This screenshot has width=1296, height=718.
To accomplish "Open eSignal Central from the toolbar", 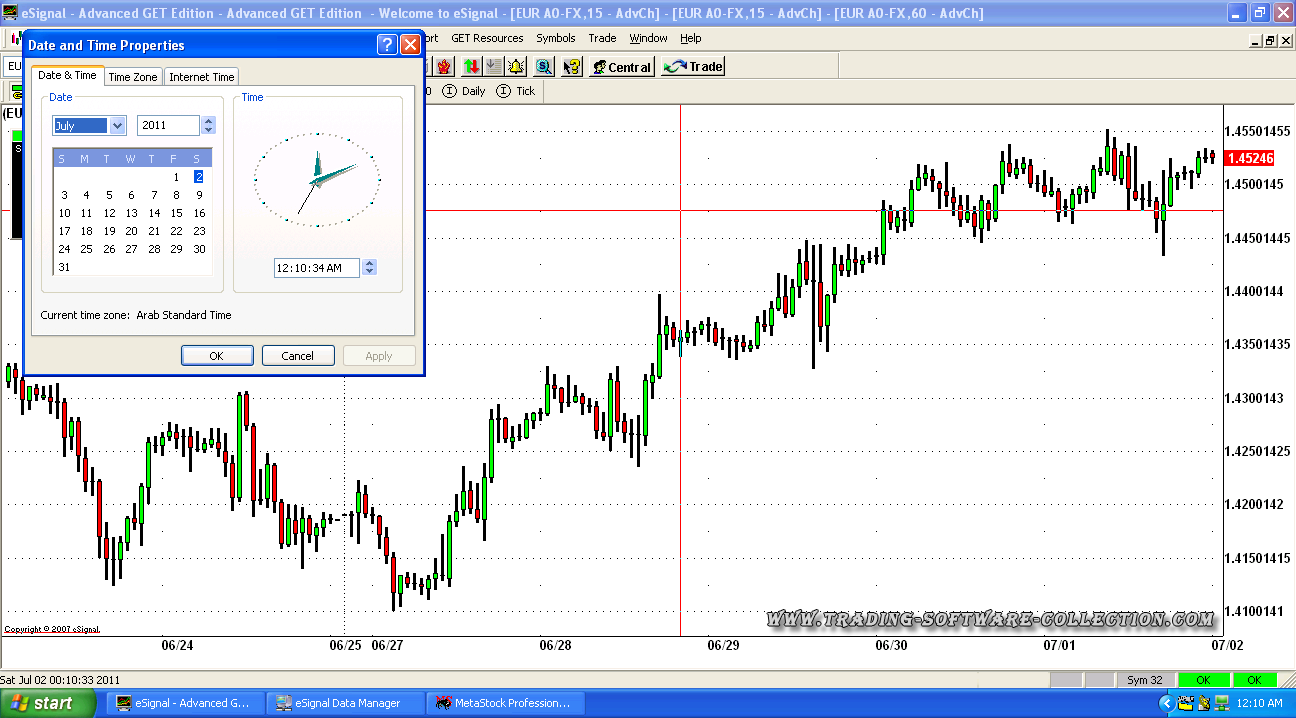I will pos(621,67).
